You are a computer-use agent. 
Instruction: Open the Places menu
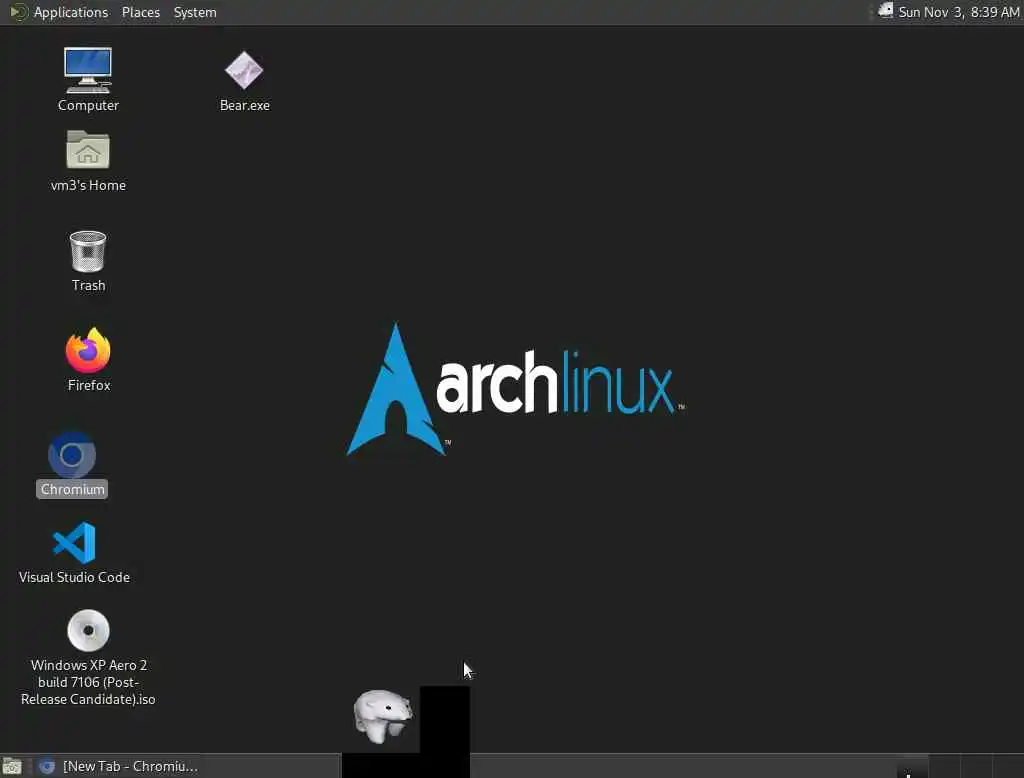pyautogui.click(x=141, y=12)
